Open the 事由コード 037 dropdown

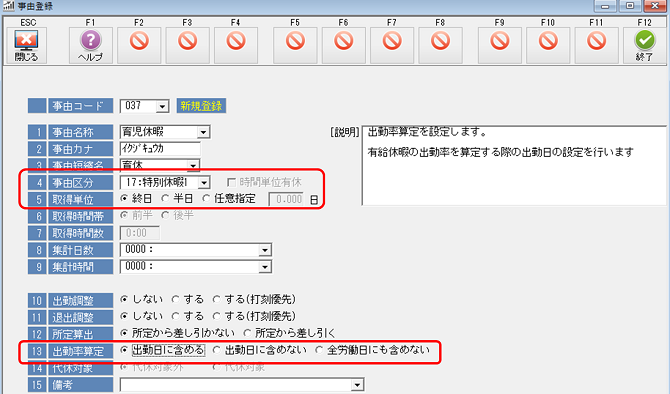pyautogui.click(x=162, y=106)
